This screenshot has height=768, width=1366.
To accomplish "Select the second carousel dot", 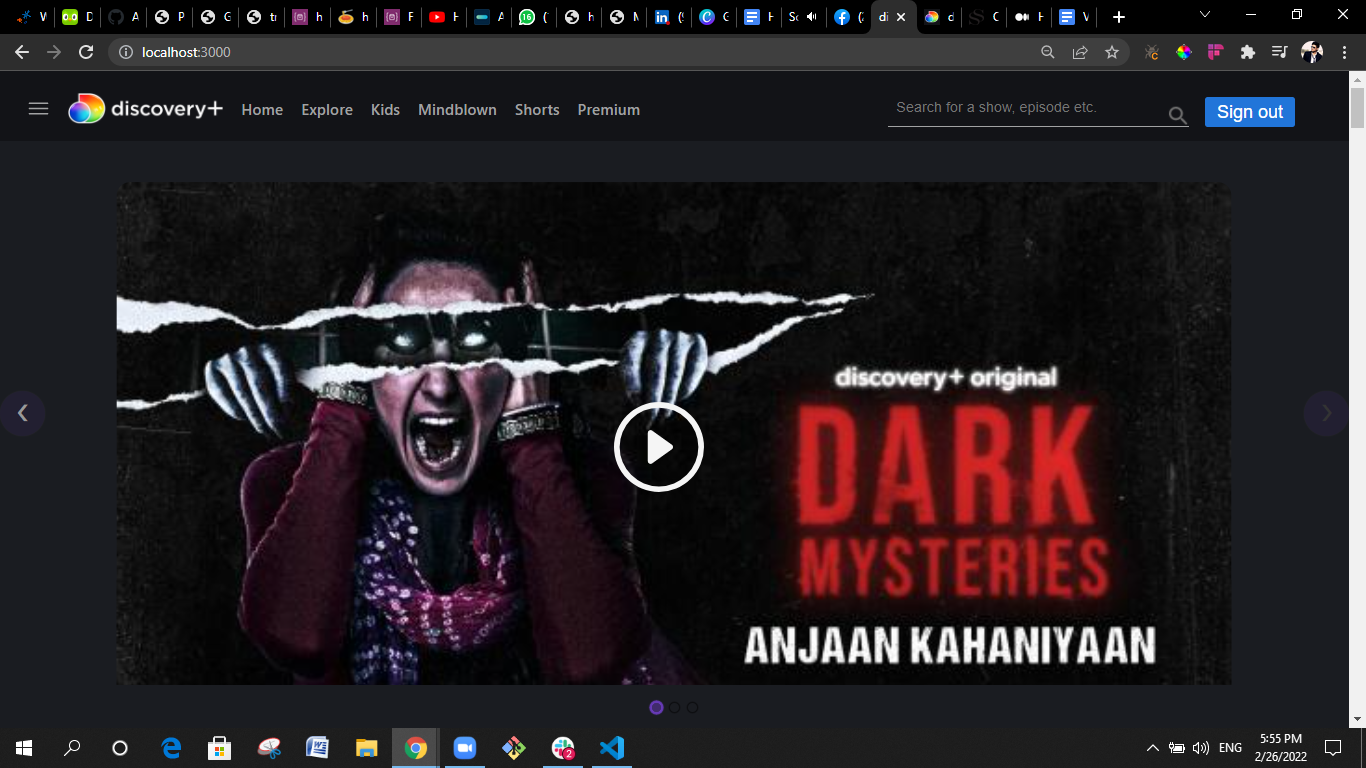I will coord(674,707).
